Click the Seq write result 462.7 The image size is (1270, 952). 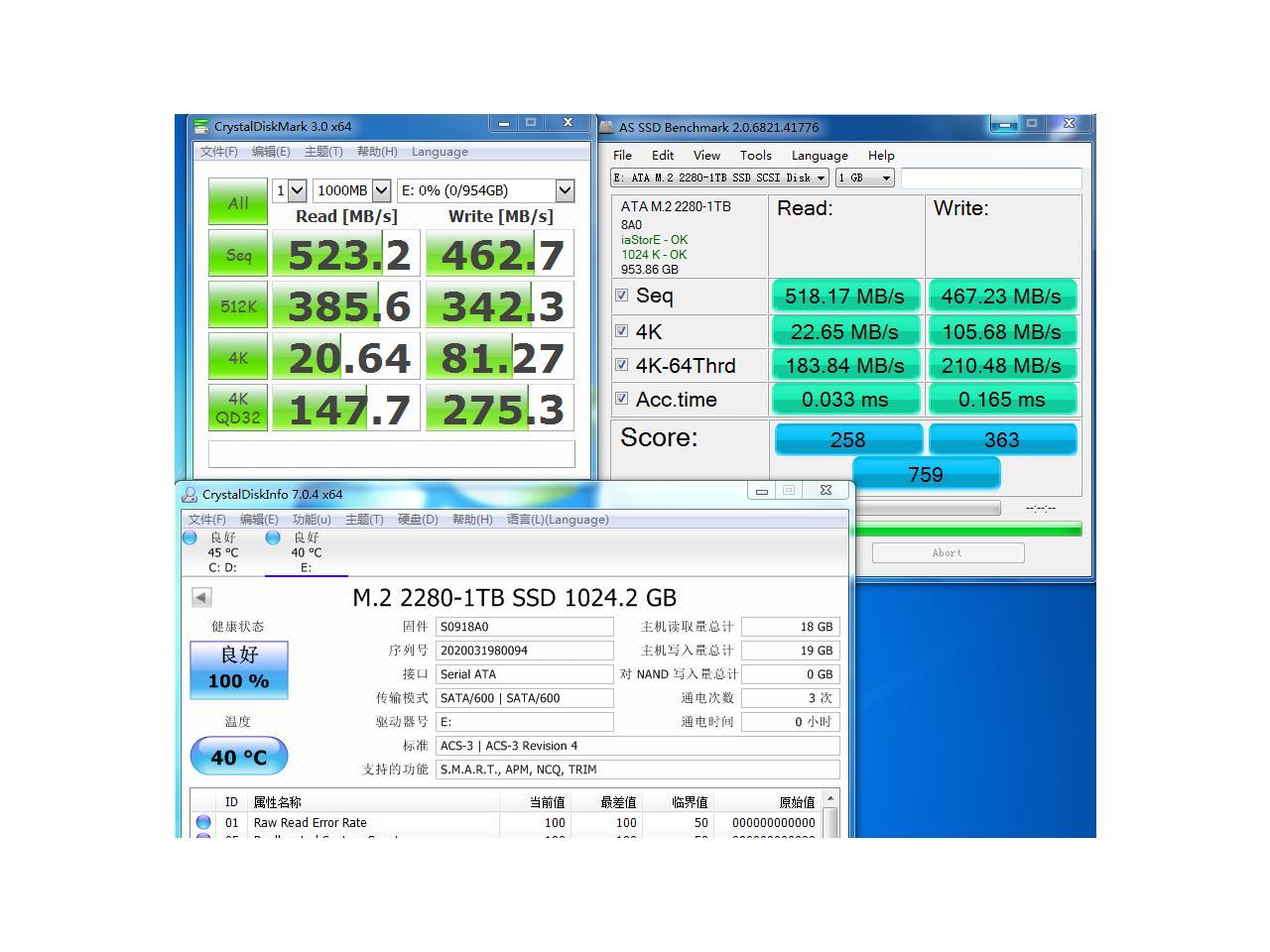[x=500, y=254]
